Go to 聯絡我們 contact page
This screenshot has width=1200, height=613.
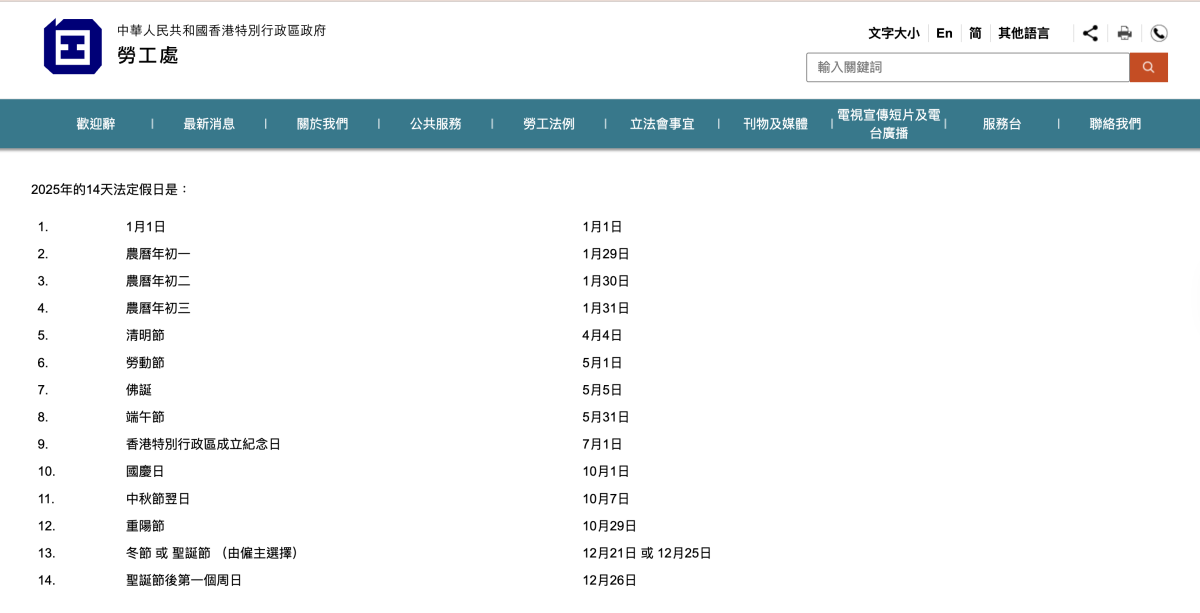tap(1114, 124)
